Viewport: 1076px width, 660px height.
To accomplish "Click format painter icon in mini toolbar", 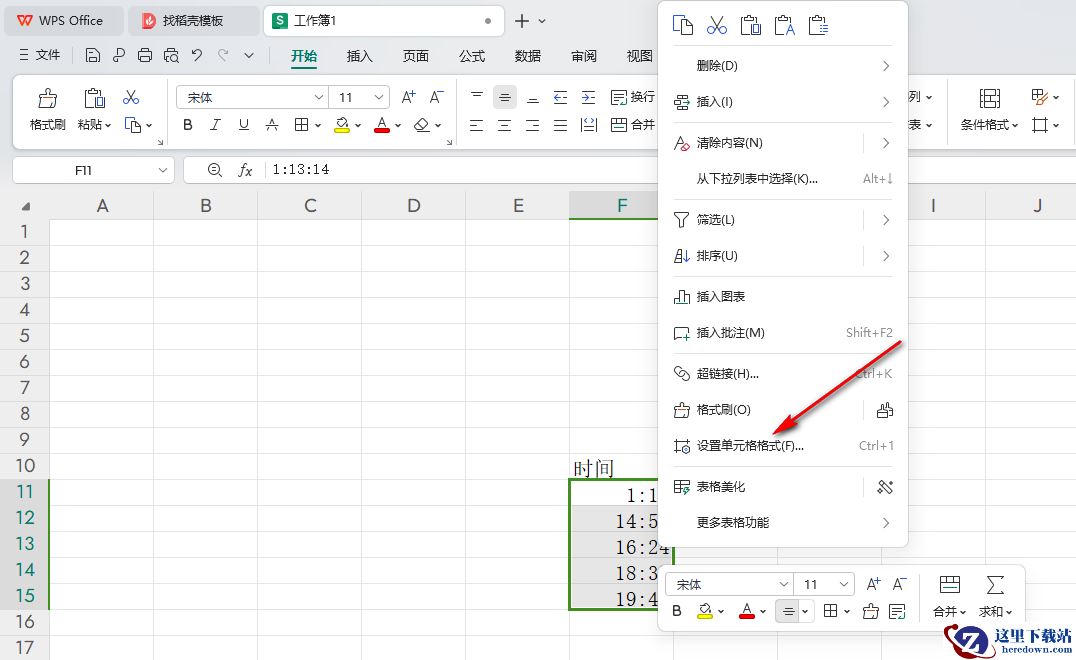I will pos(871,611).
